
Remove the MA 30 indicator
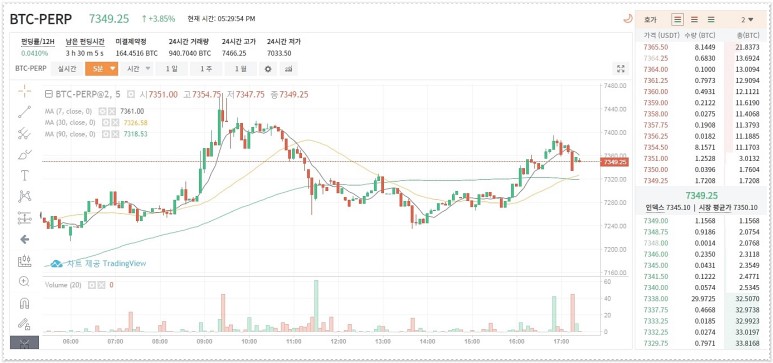[114, 122]
